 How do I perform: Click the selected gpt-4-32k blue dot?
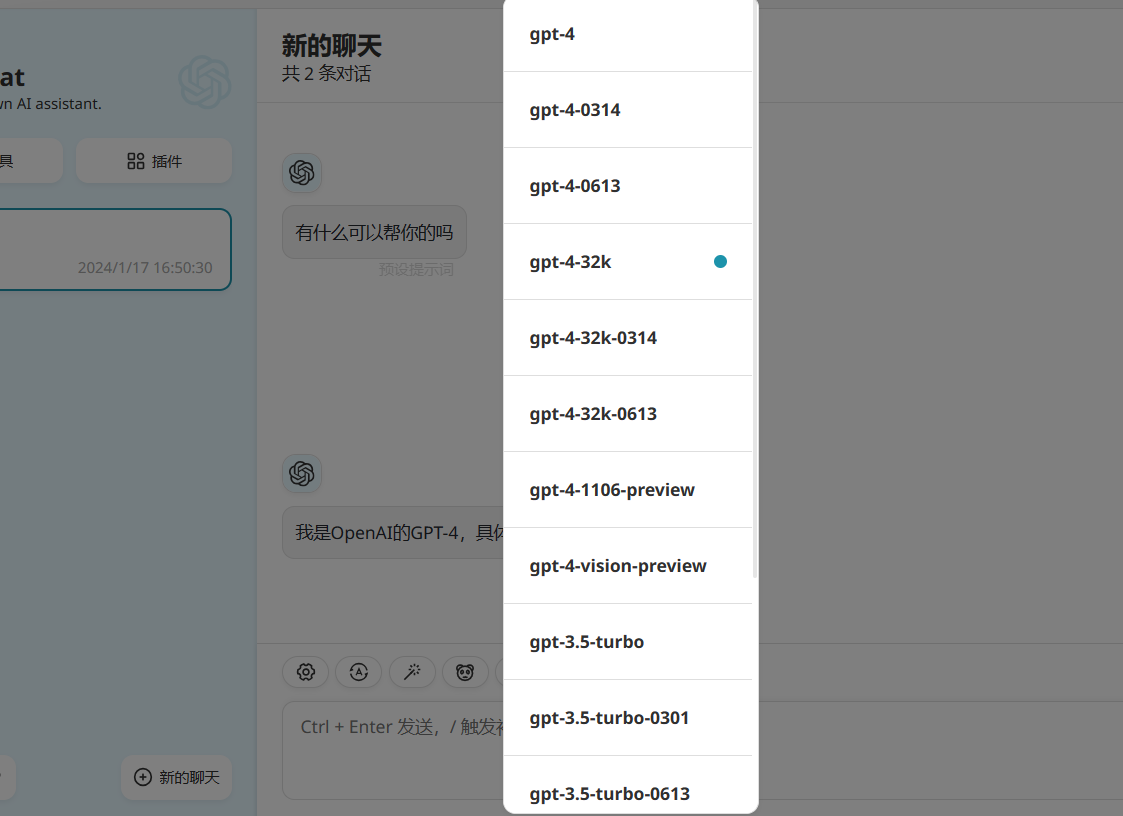(720, 262)
